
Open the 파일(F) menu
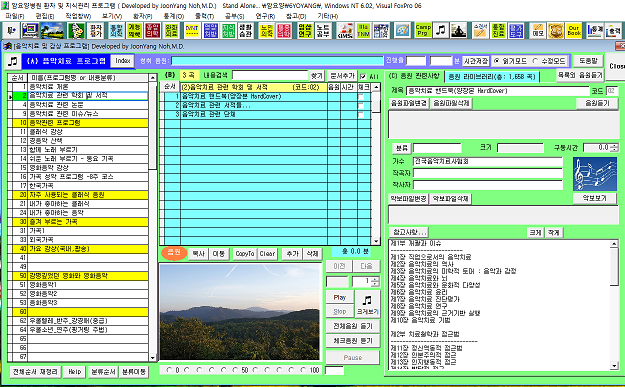(x=15, y=16)
